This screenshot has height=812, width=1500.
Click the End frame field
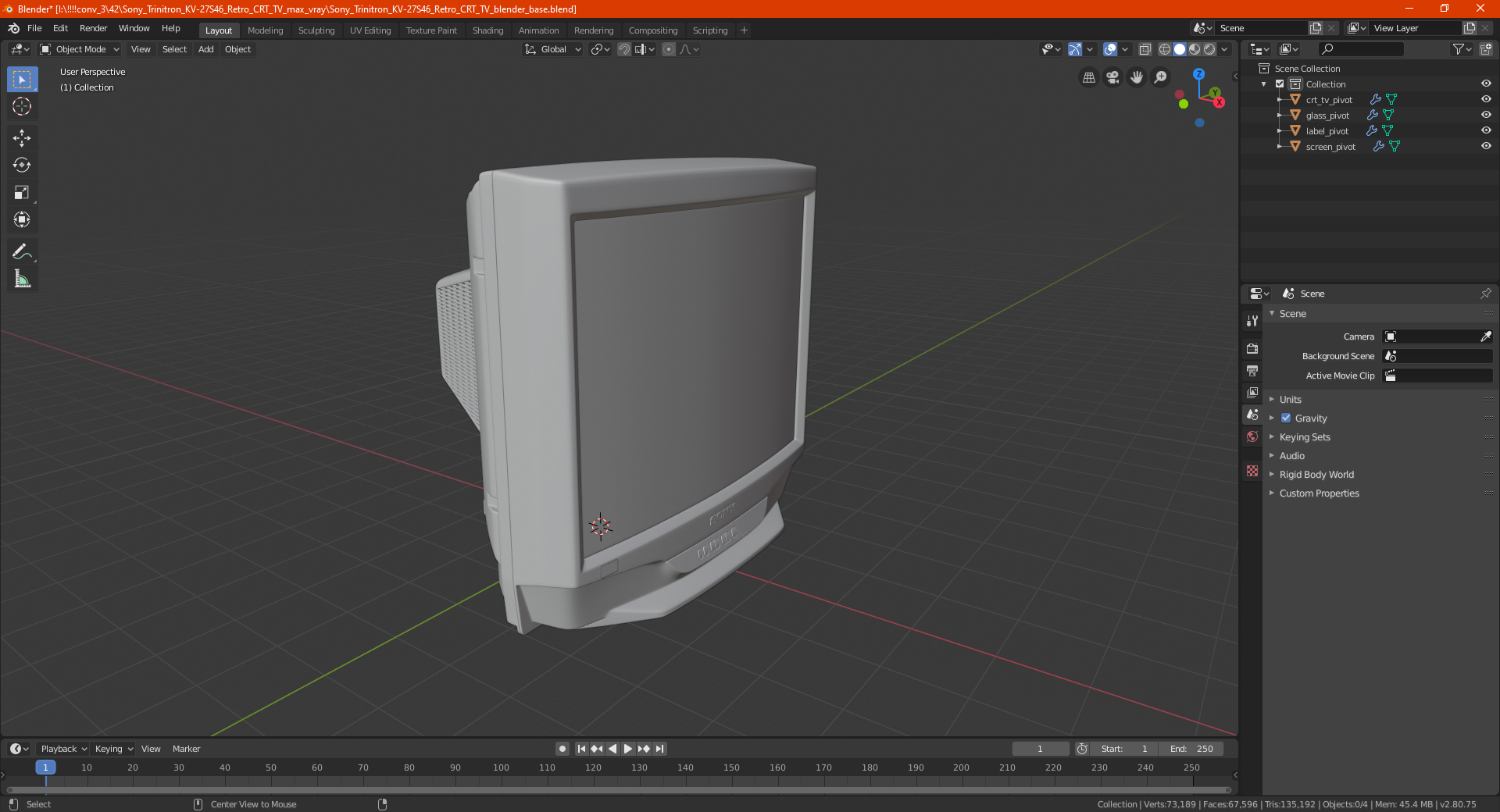click(1191, 749)
